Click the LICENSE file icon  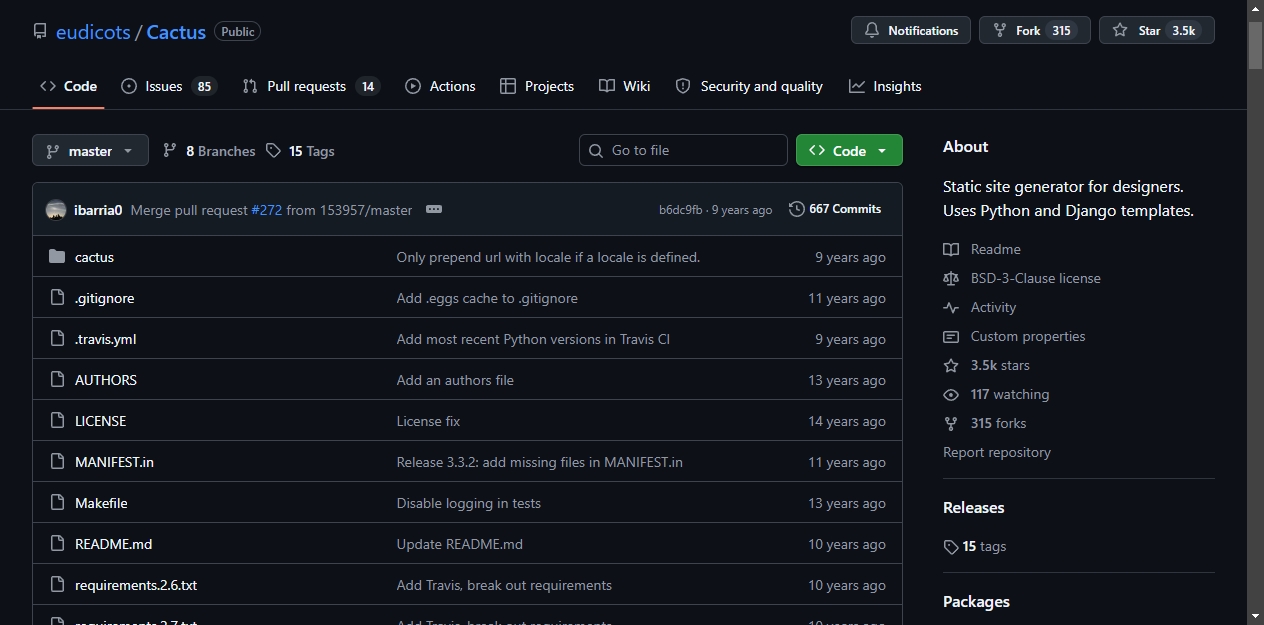click(x=57, y=421)
